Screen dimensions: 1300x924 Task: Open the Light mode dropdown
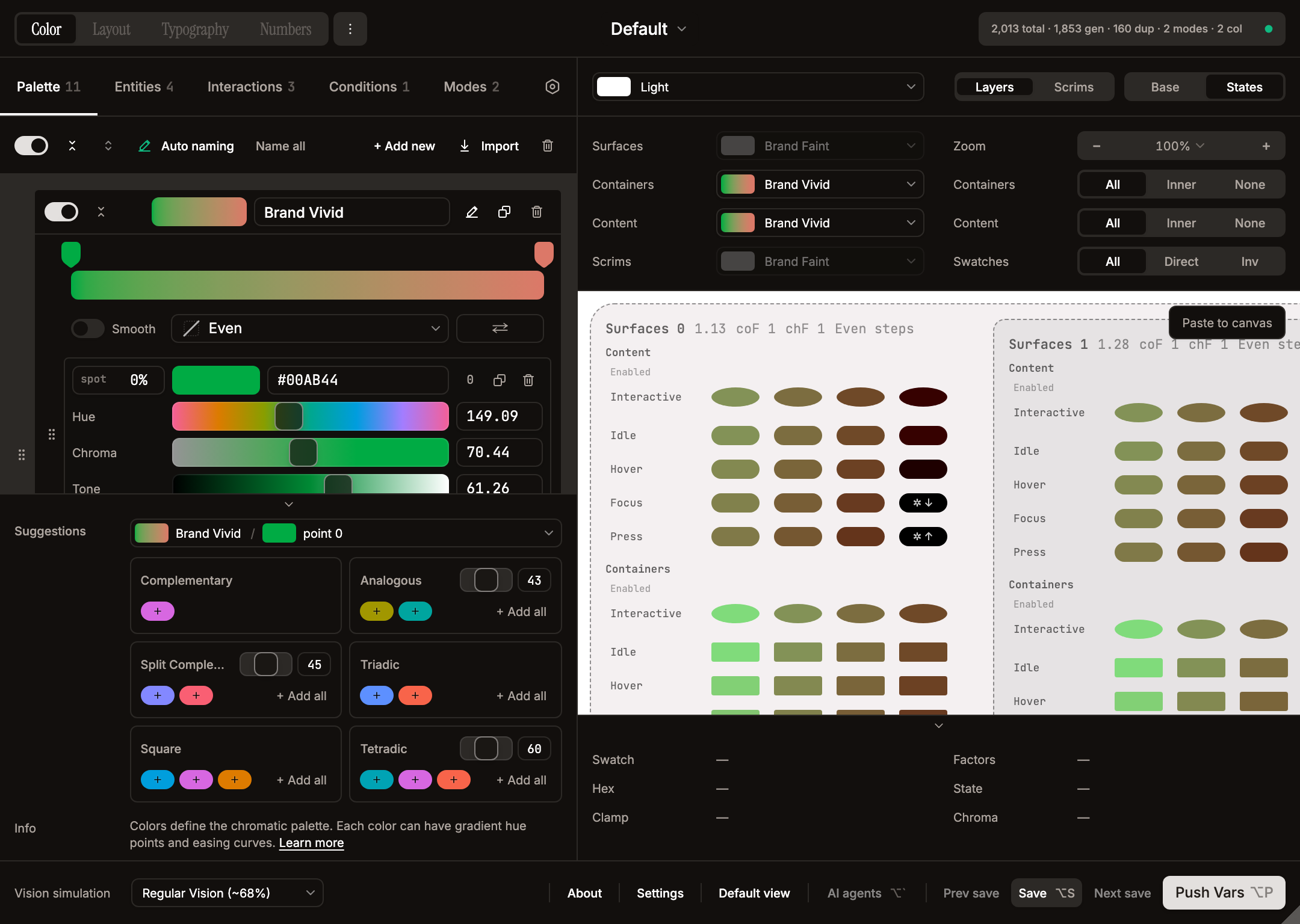coord(758,87)
